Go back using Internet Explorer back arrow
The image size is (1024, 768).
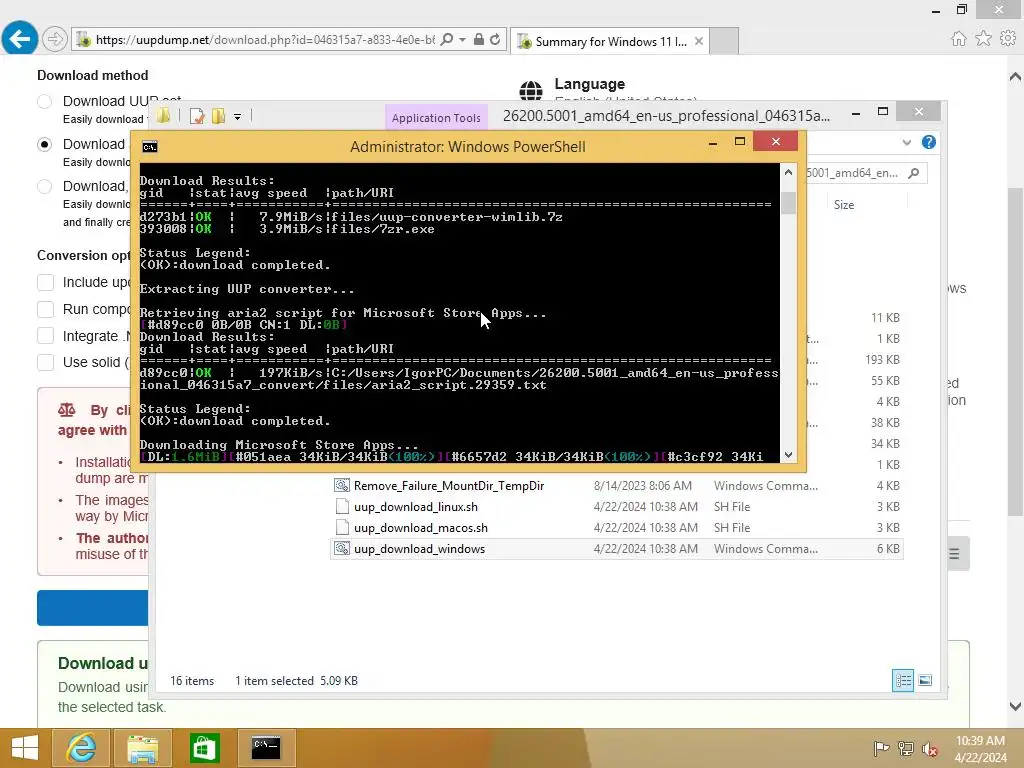[20, 39]
